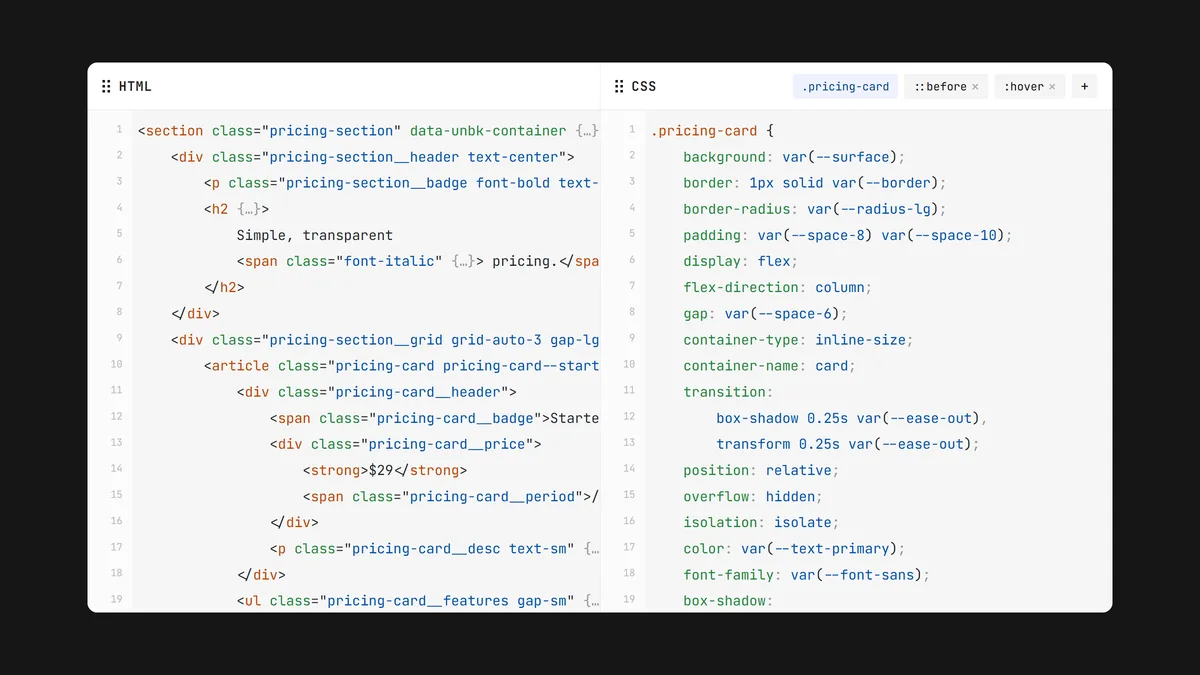Click the "column" flex-direction value
This screenshot has height=675, width=1200.
click(840, 287)
